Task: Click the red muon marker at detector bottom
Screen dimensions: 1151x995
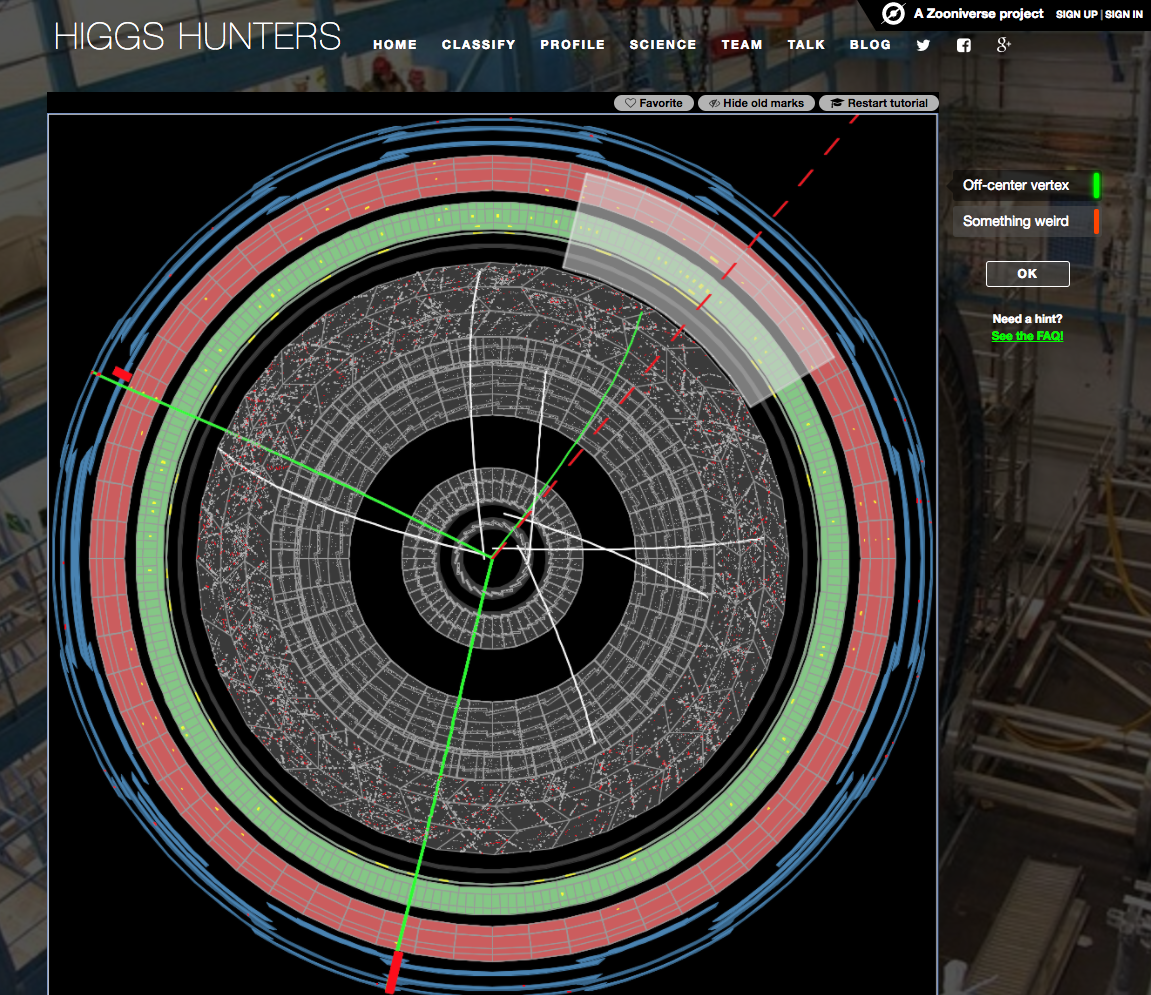Action: tap(394, 972)
